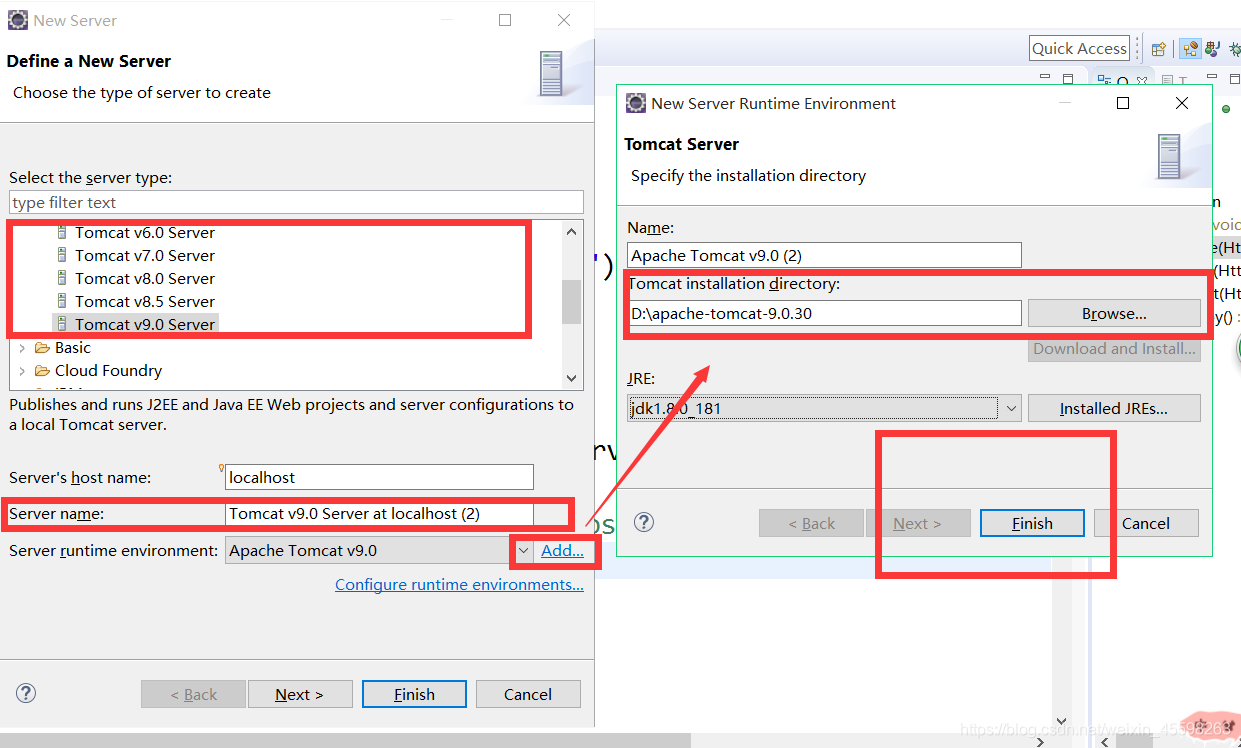Click the Quick Access search box
This screenshot has height=748, width=1241.
point(1080,48)
